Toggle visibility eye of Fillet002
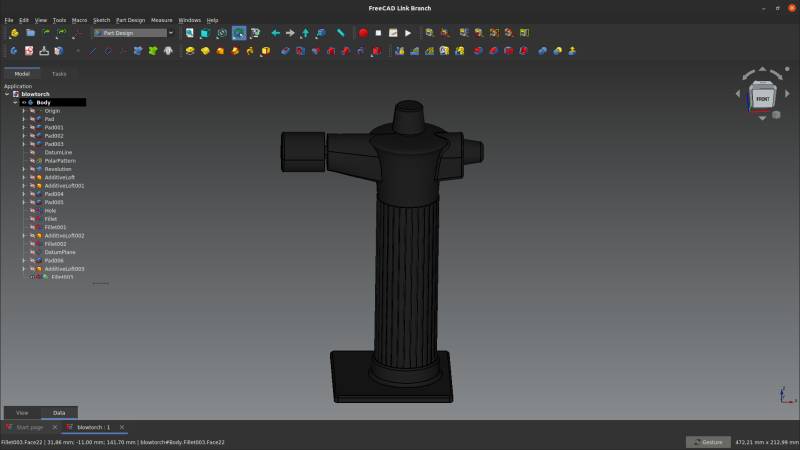 [32, 244]
